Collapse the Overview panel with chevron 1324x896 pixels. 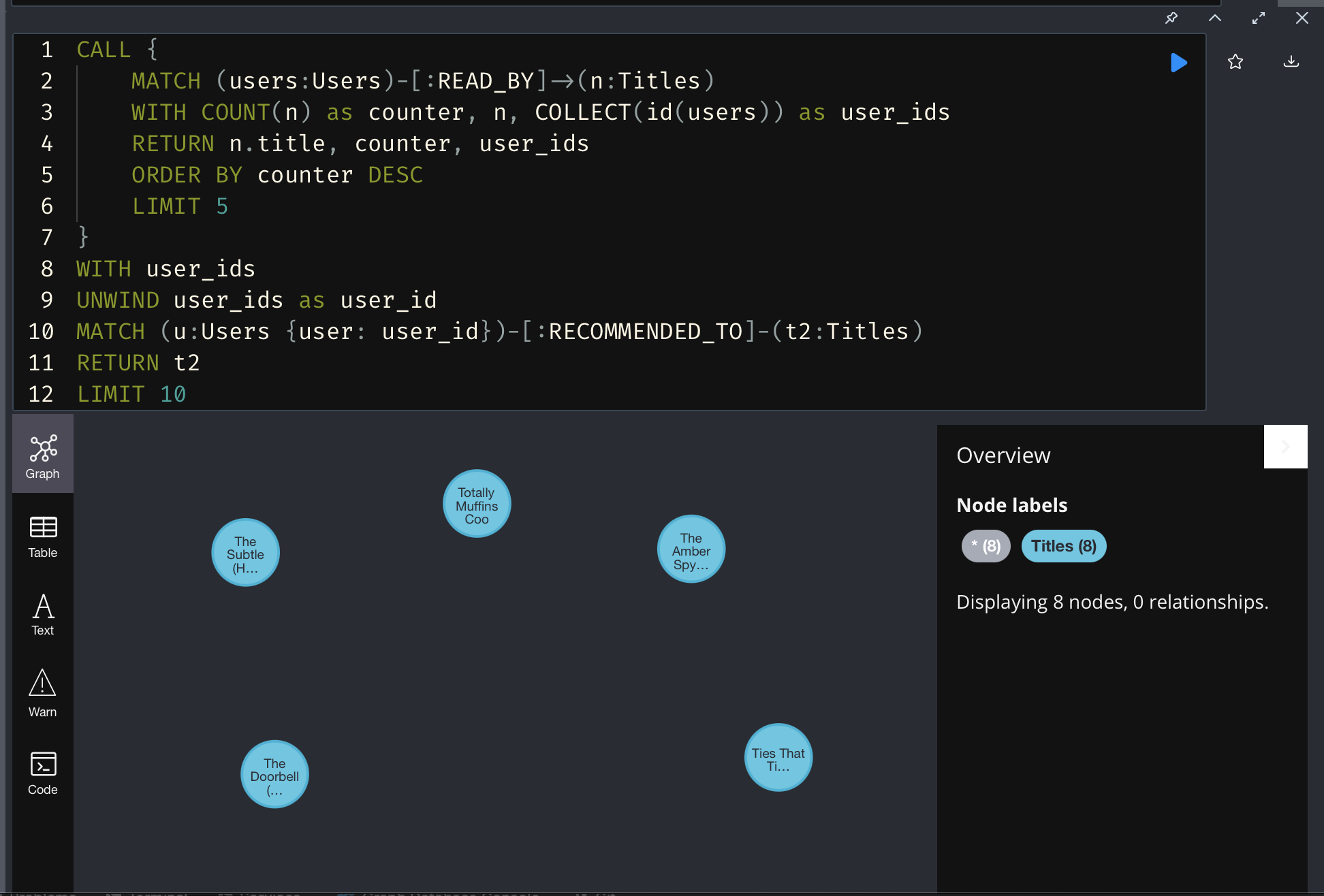(x=1285, y=447)
